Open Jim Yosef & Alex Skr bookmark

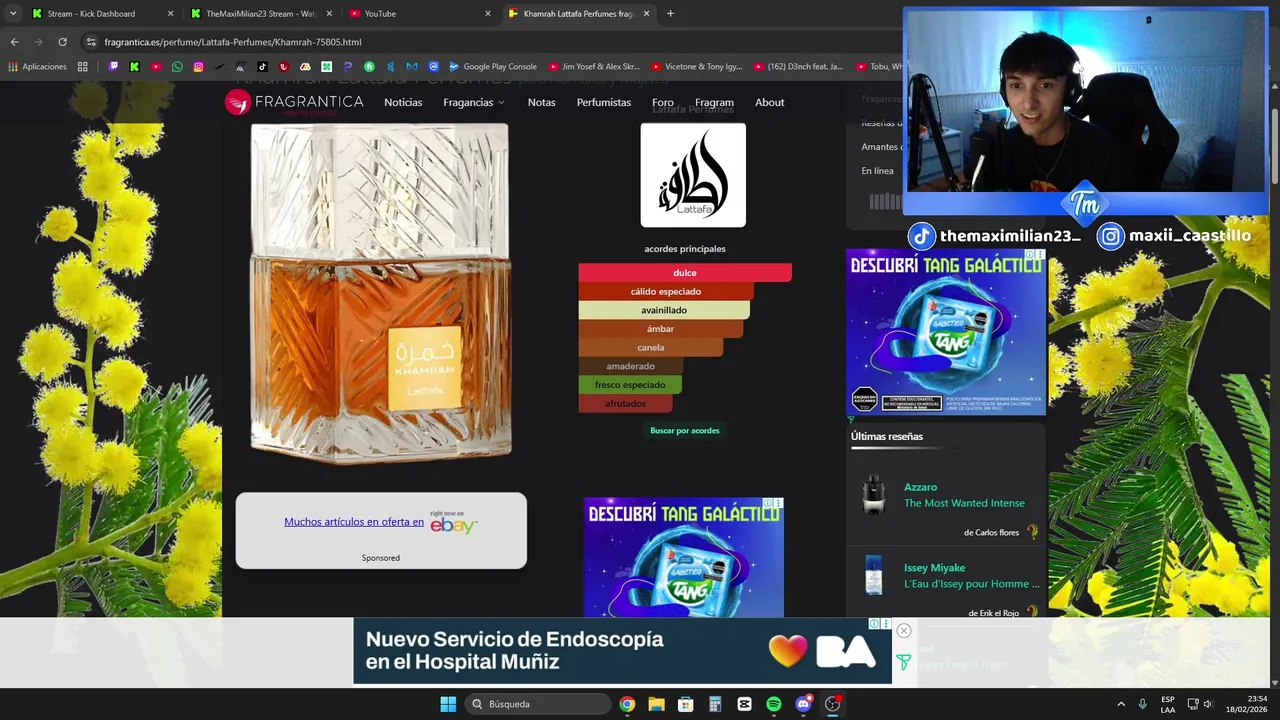point(593,67)
